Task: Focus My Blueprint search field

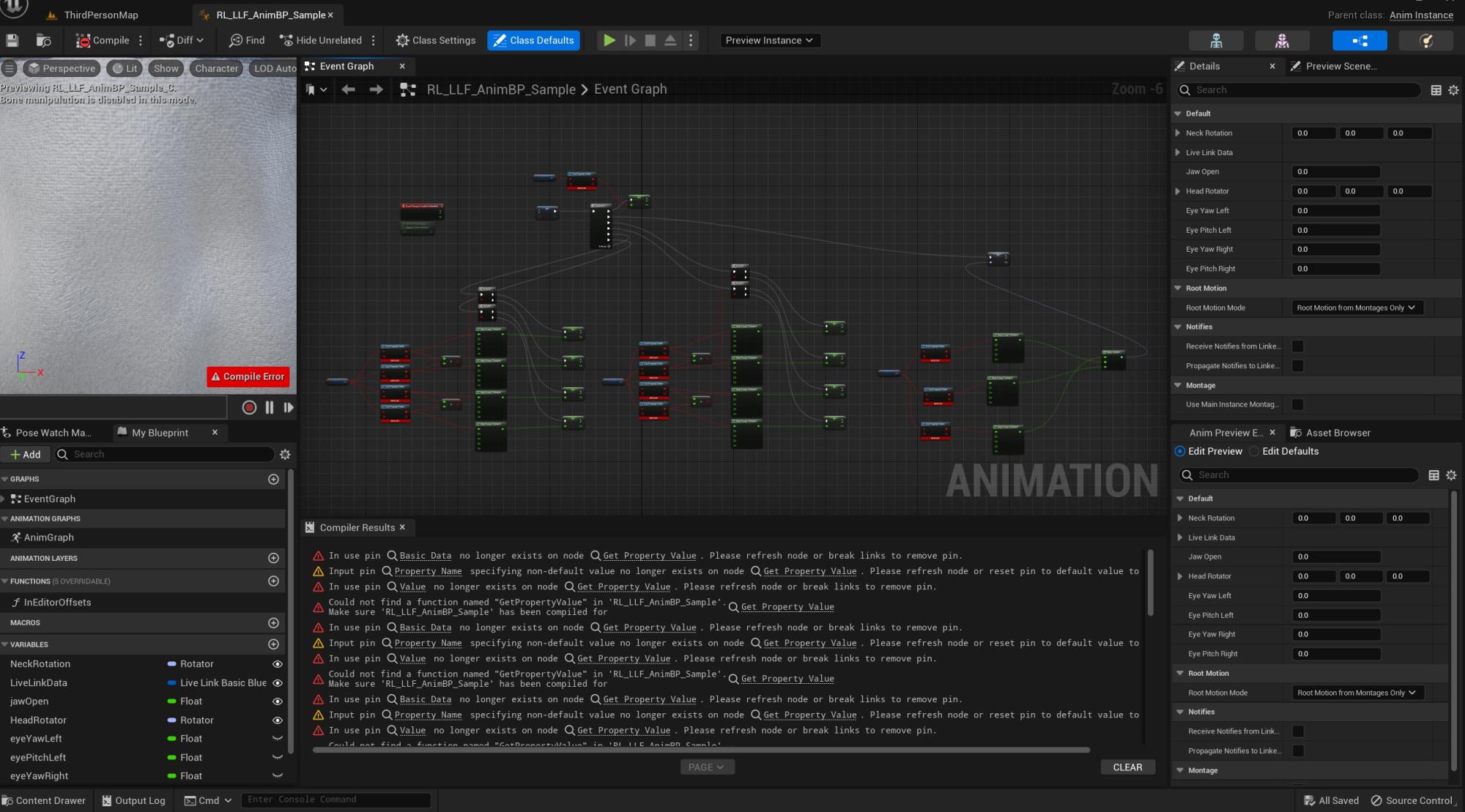Action: pos(165,454)
